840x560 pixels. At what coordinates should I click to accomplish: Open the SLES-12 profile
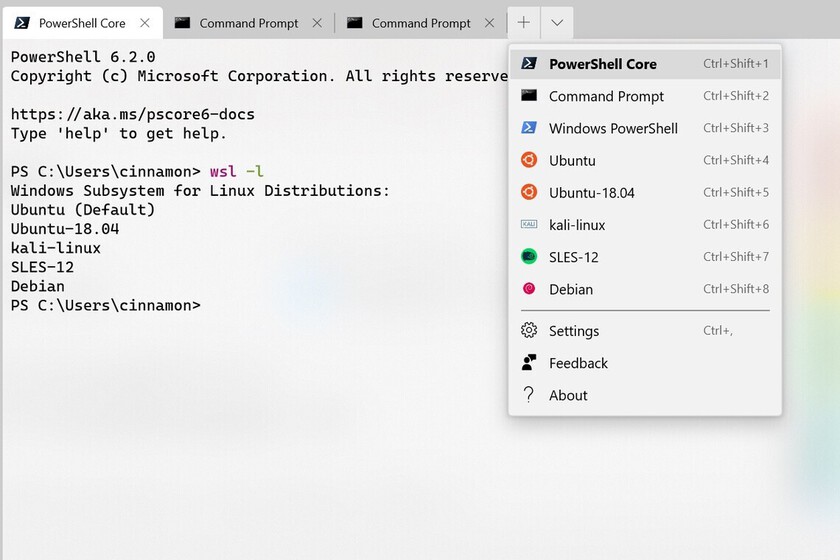pos(645,257)
